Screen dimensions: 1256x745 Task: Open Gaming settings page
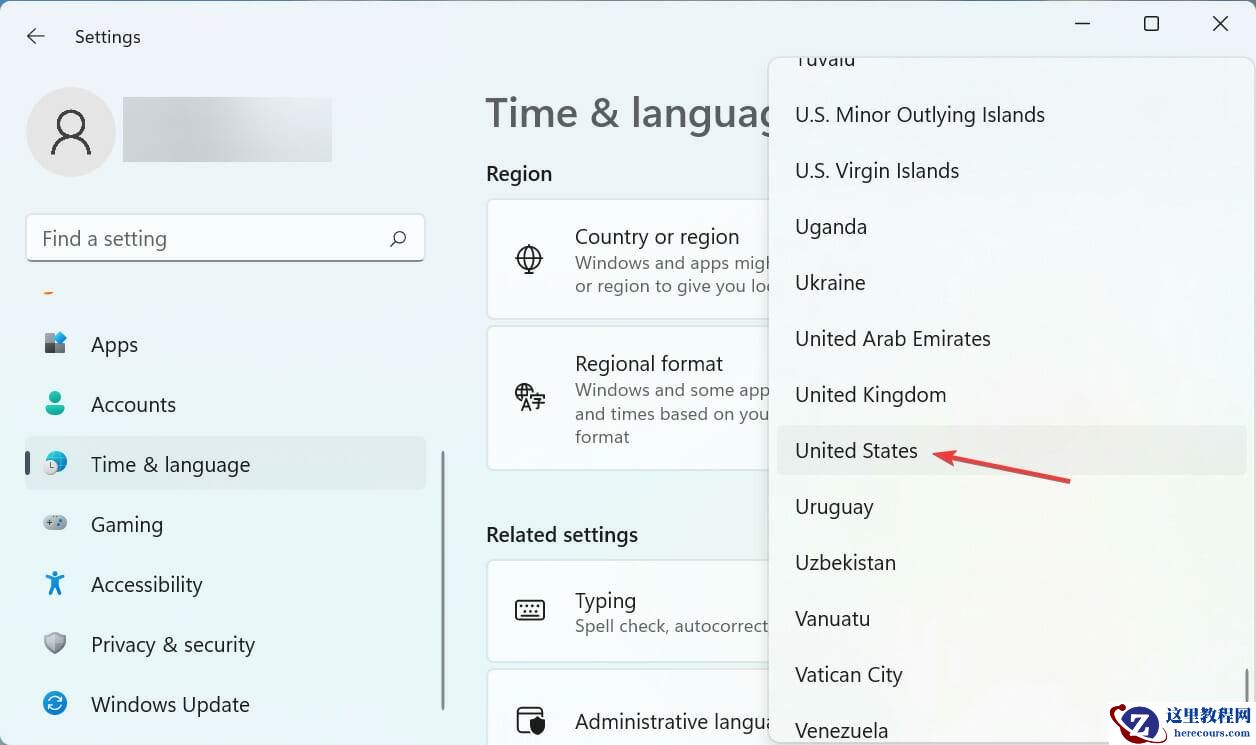pos(225,524)
